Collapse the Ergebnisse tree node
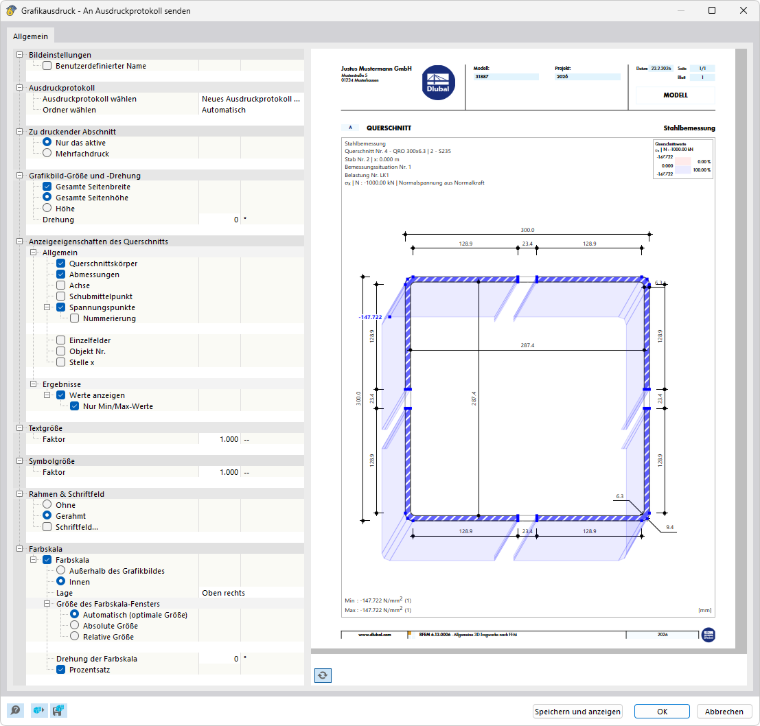760x726 pixels. tap(33, 384)
